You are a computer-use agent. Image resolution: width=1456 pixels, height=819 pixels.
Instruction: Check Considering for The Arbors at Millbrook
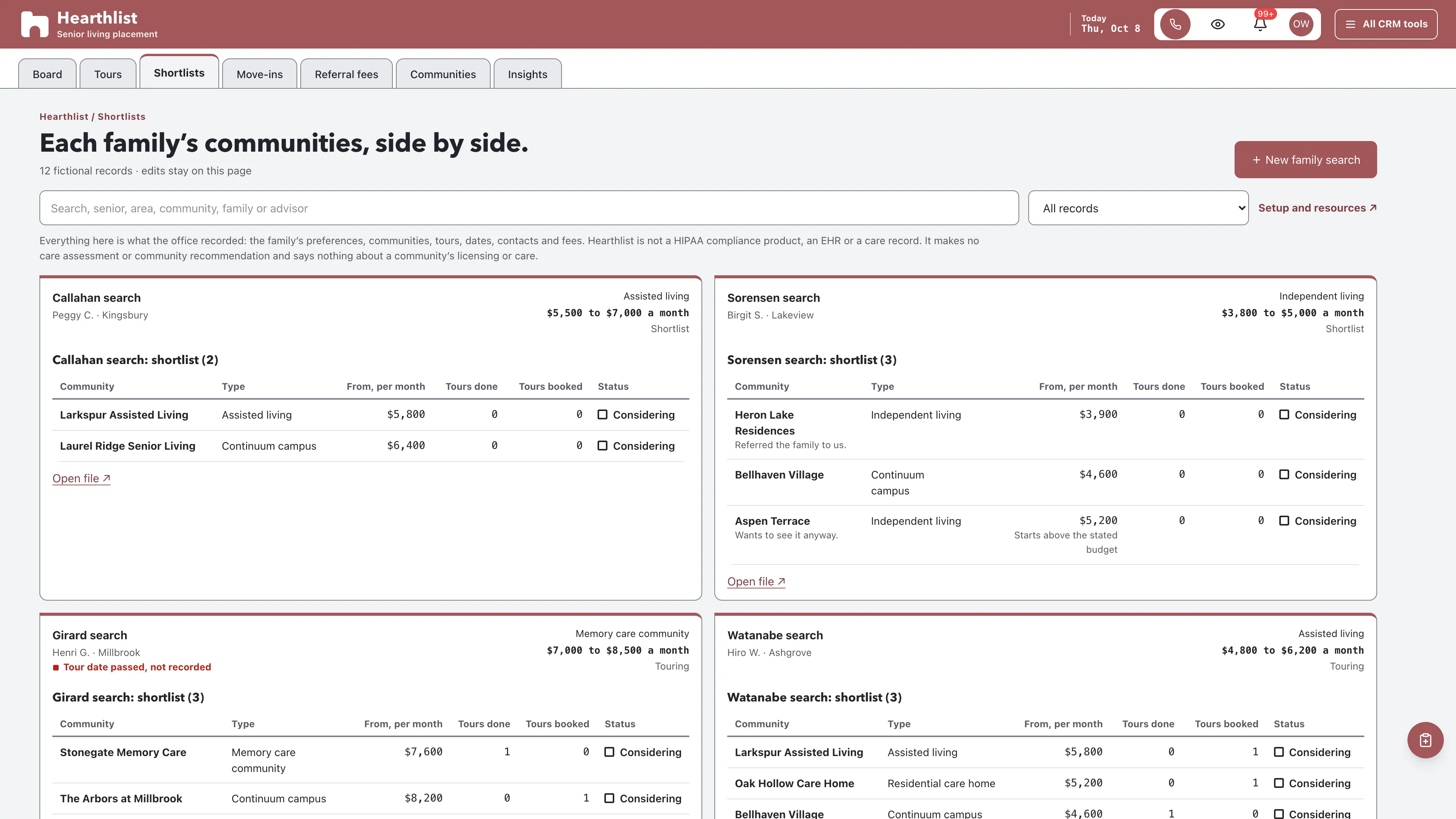609,799
